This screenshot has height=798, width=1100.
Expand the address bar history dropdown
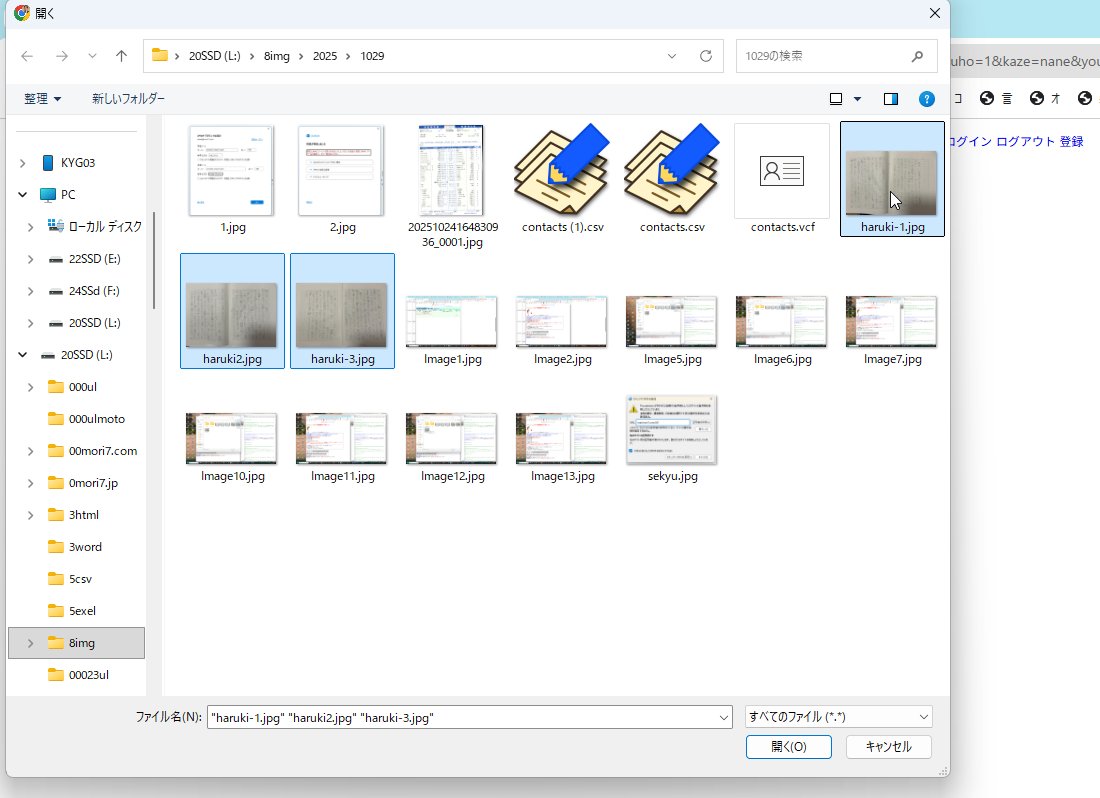pos(673,56)
